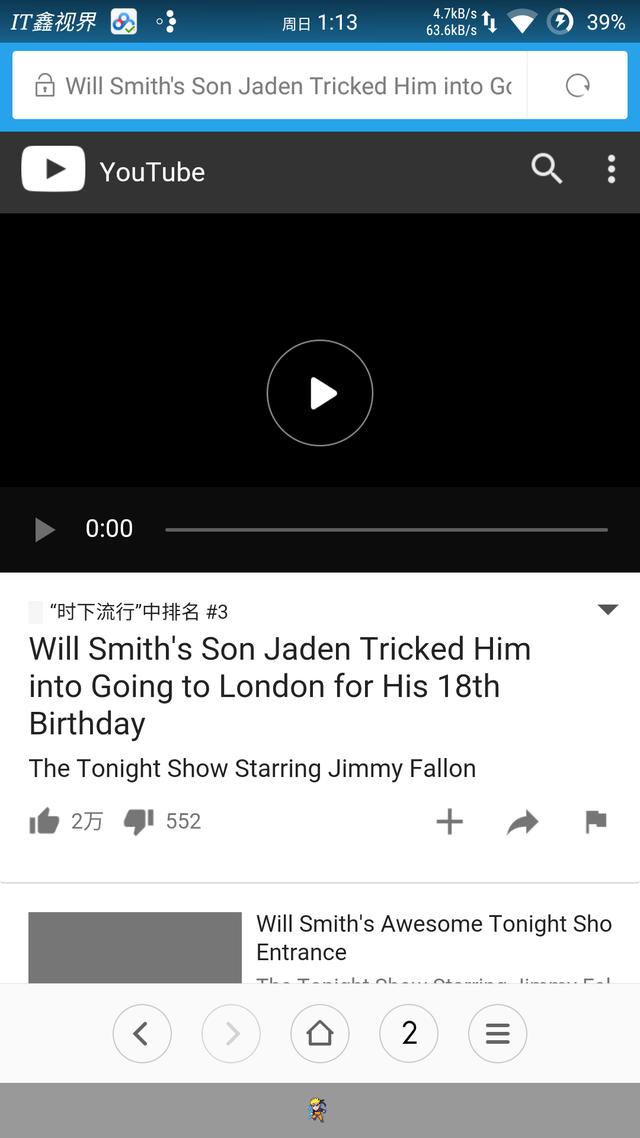Viewport: 640px width, 1138px height.
Task: Click small play button beside 0:00
Action: (44, 529)
